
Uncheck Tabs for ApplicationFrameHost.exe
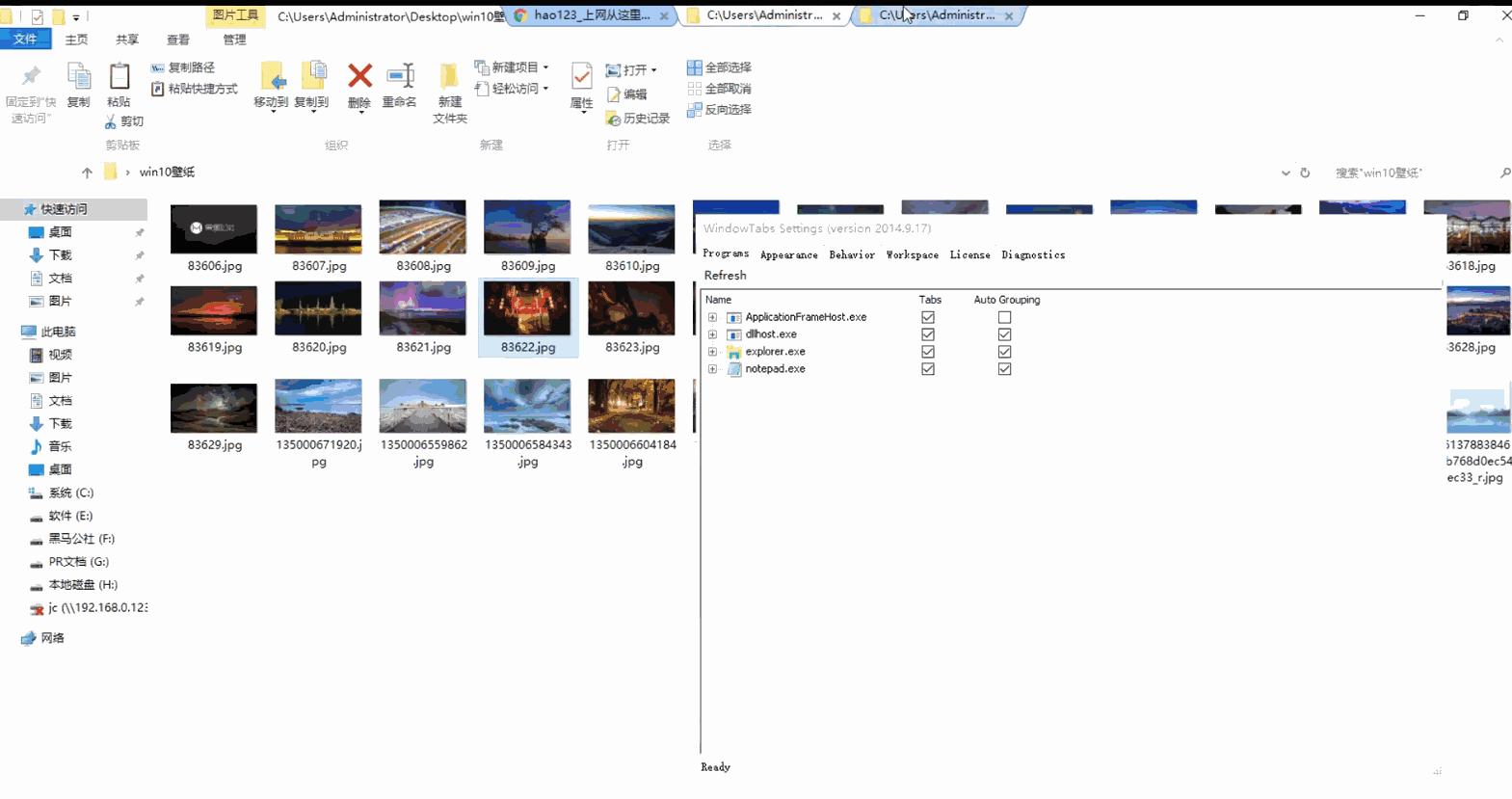click(928, 317)
